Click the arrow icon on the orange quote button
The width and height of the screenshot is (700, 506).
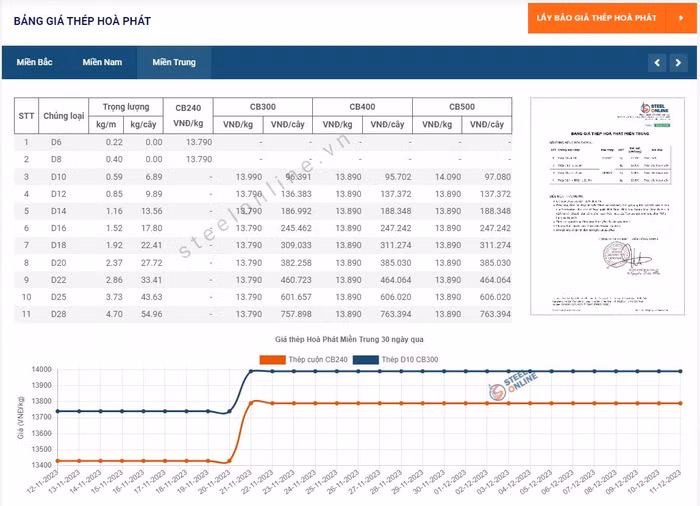[x=681, y=18]
